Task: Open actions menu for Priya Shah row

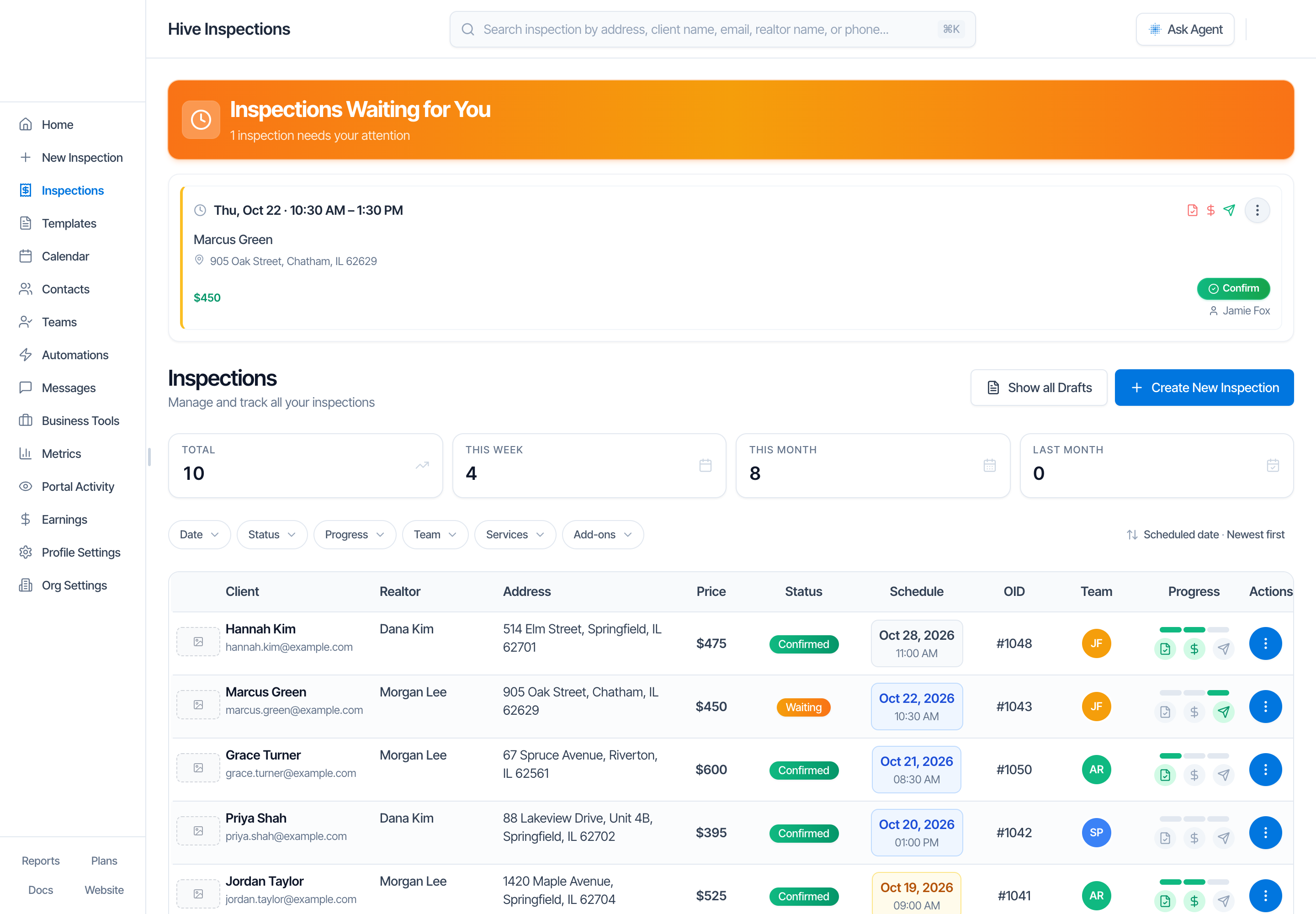Action: click(1265, 832)
